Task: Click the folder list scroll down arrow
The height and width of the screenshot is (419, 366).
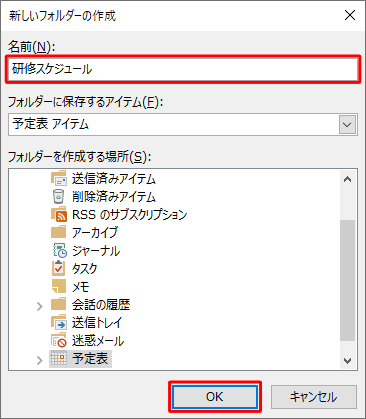Action: click(348, 360)
